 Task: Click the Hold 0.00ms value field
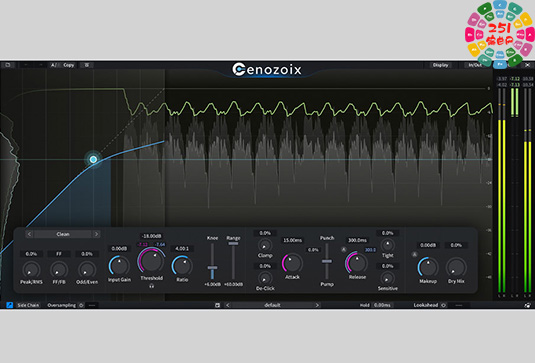[x=382, y=305]
